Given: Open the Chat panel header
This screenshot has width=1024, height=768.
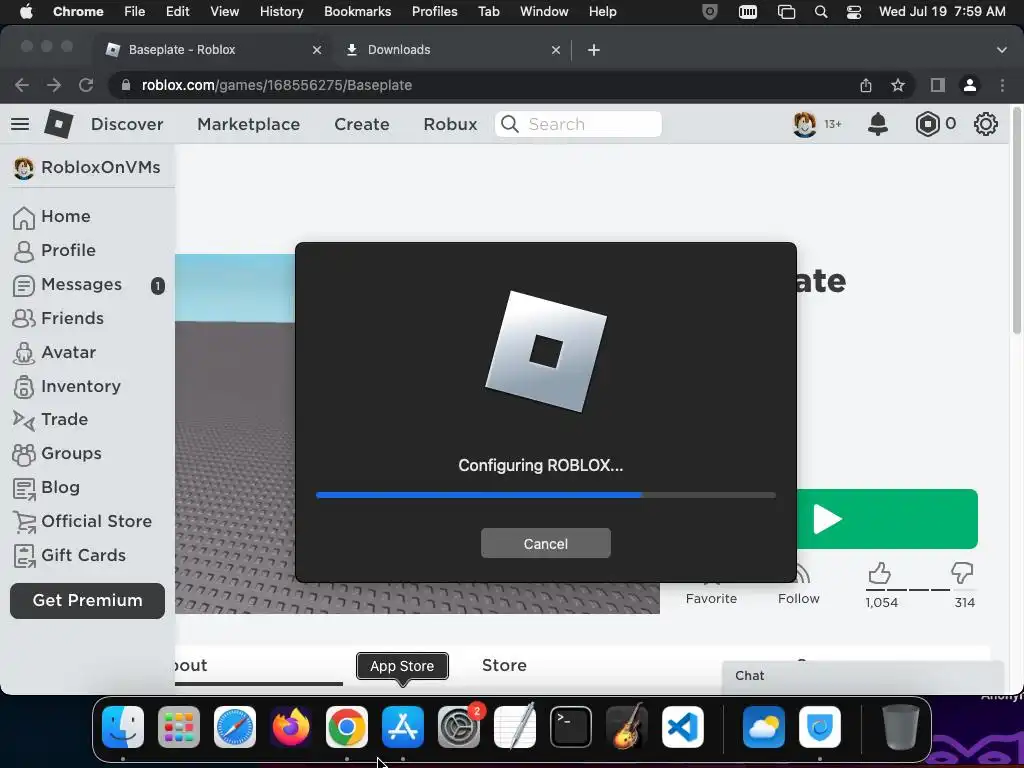Looking at the screenshot, I should tap(863, 676).
